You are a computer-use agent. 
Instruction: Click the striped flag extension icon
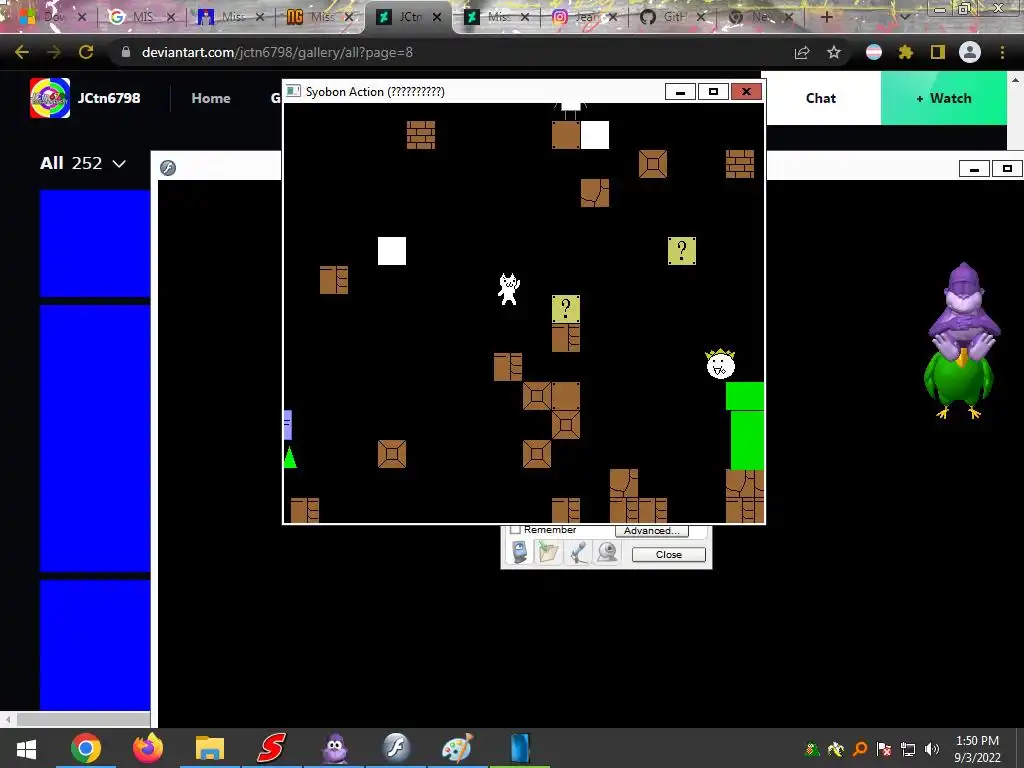coord(874,52)
